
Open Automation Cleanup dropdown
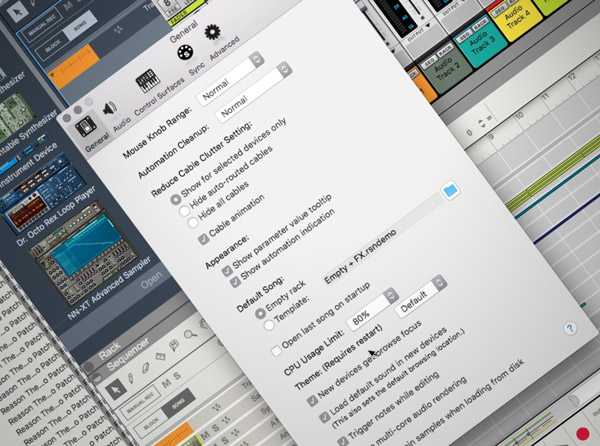click(x=255, y=91)
